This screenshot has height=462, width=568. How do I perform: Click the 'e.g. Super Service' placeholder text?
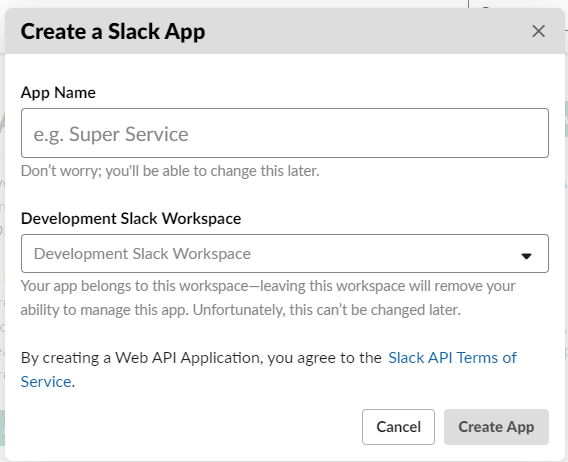[111, 134]
